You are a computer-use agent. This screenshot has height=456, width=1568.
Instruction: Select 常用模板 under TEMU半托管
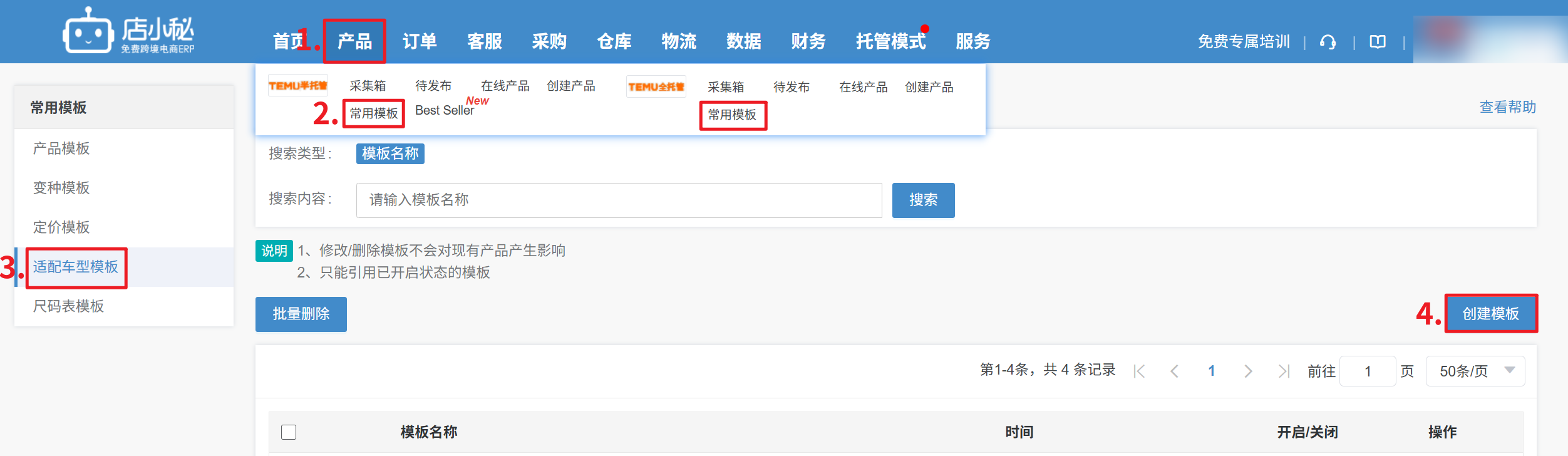(374, 113)
